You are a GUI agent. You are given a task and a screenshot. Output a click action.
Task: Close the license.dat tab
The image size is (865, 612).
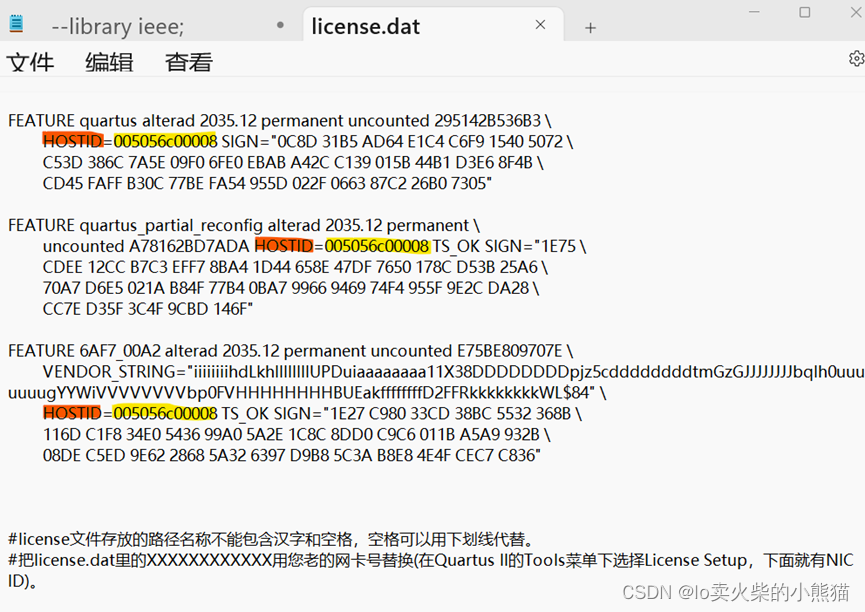coord(540,26)
